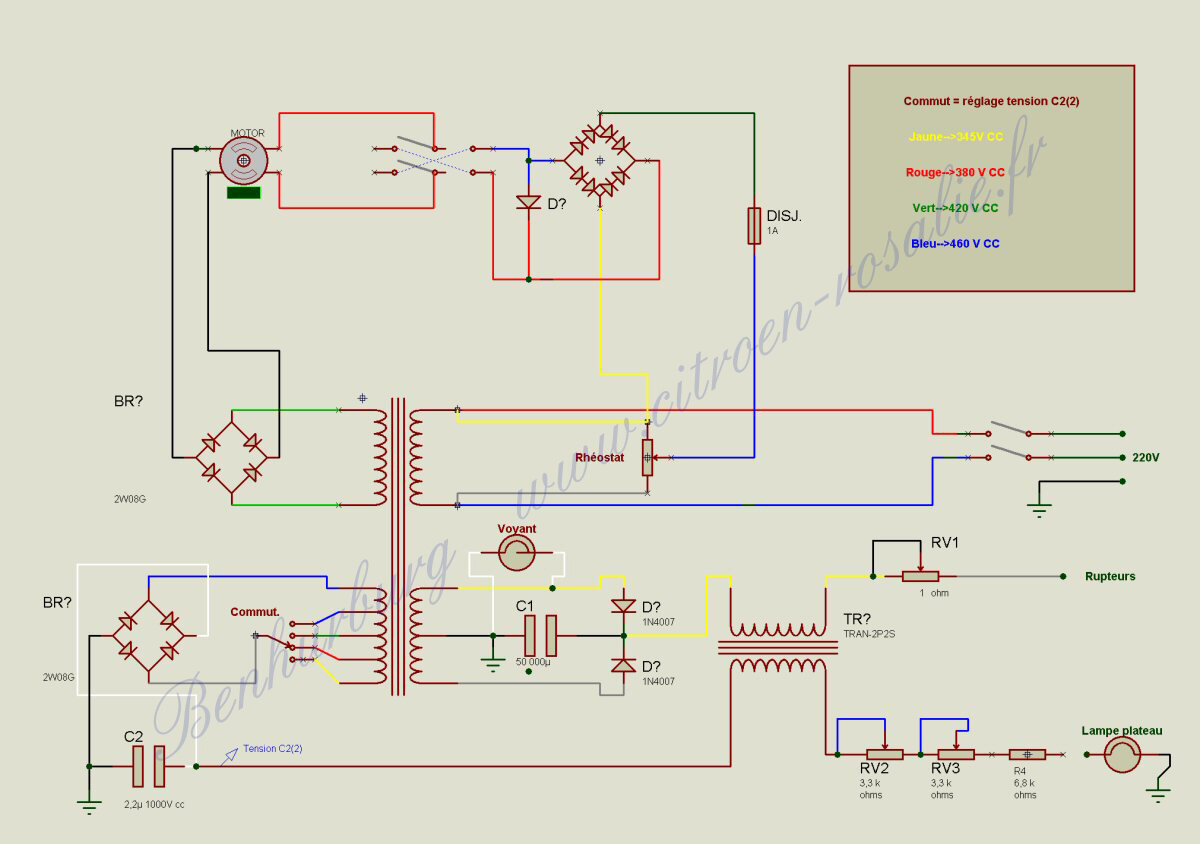This screenshot has width=1200, height=844.
Task: Select the RV1 potentiometer symbol
Action: pos(920,576)
